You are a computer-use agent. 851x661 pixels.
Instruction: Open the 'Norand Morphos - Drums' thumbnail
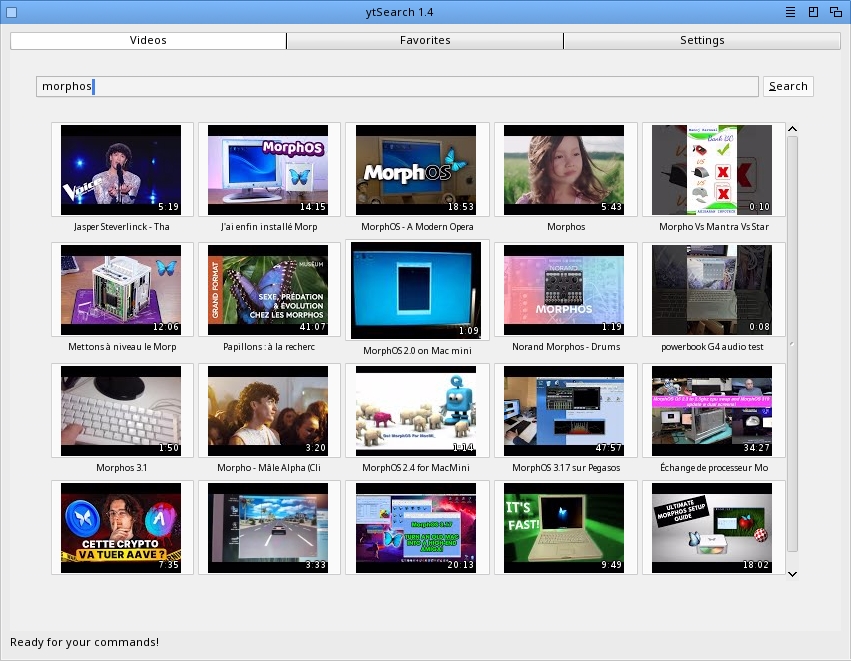[564, 290]
